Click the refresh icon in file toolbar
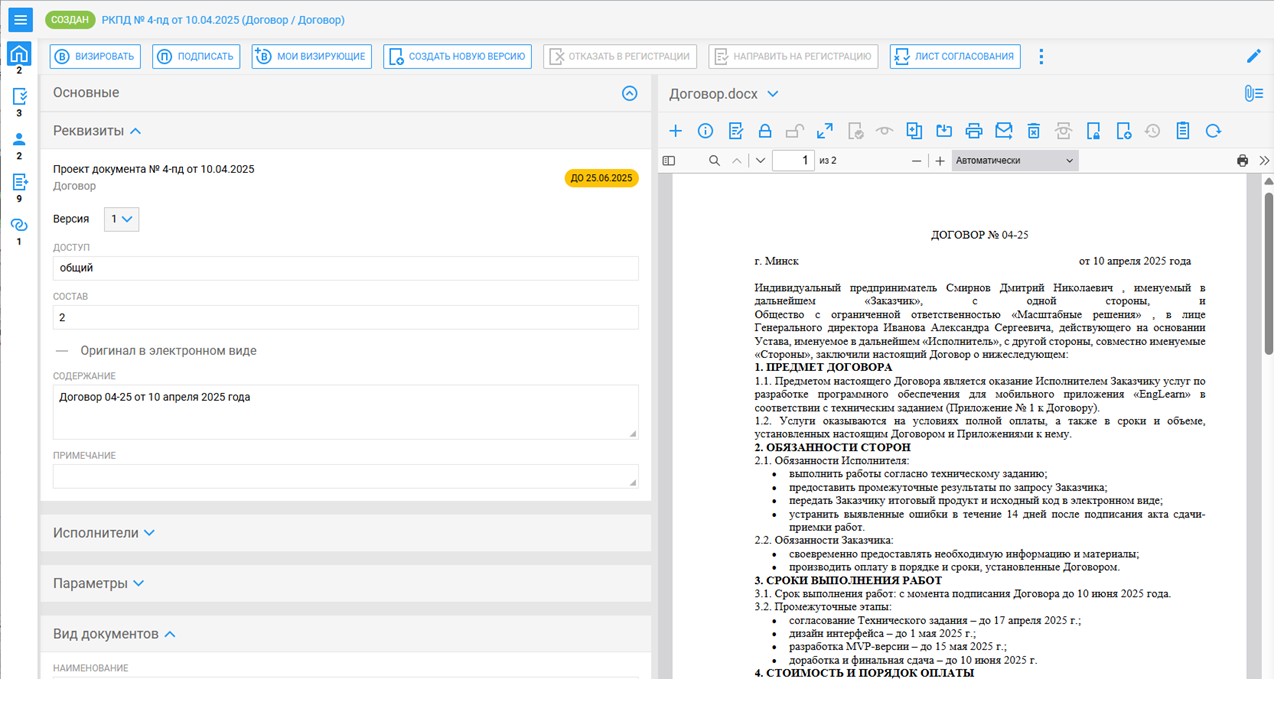 click(x=1213, y=131)
